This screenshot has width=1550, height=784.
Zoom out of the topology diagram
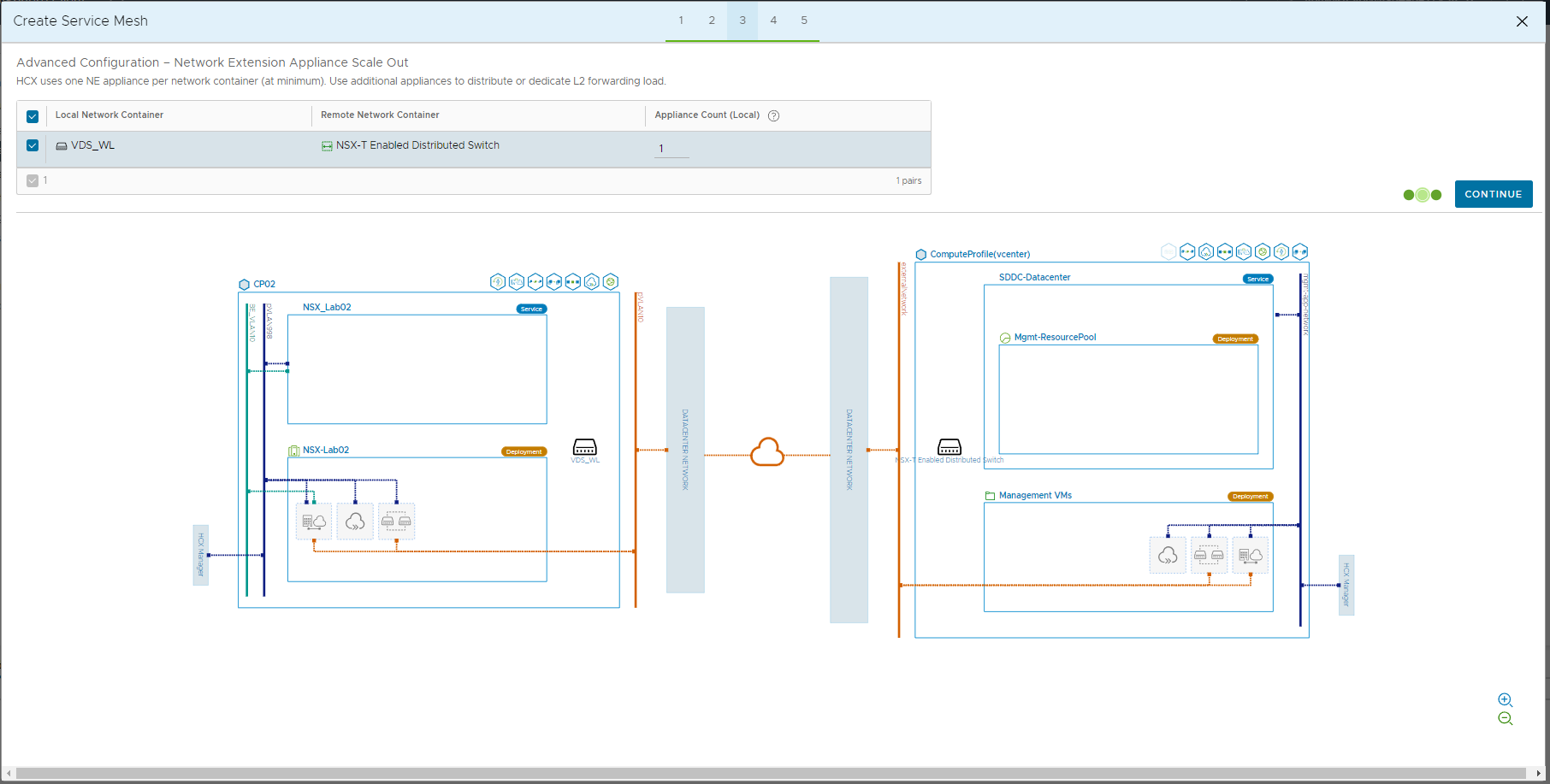1506,719
